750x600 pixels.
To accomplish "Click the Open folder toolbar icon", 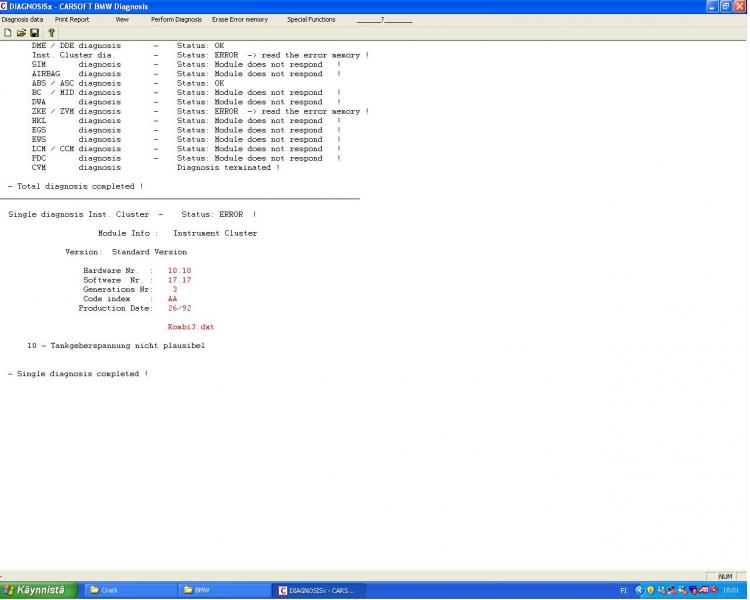I will [20, 33].
